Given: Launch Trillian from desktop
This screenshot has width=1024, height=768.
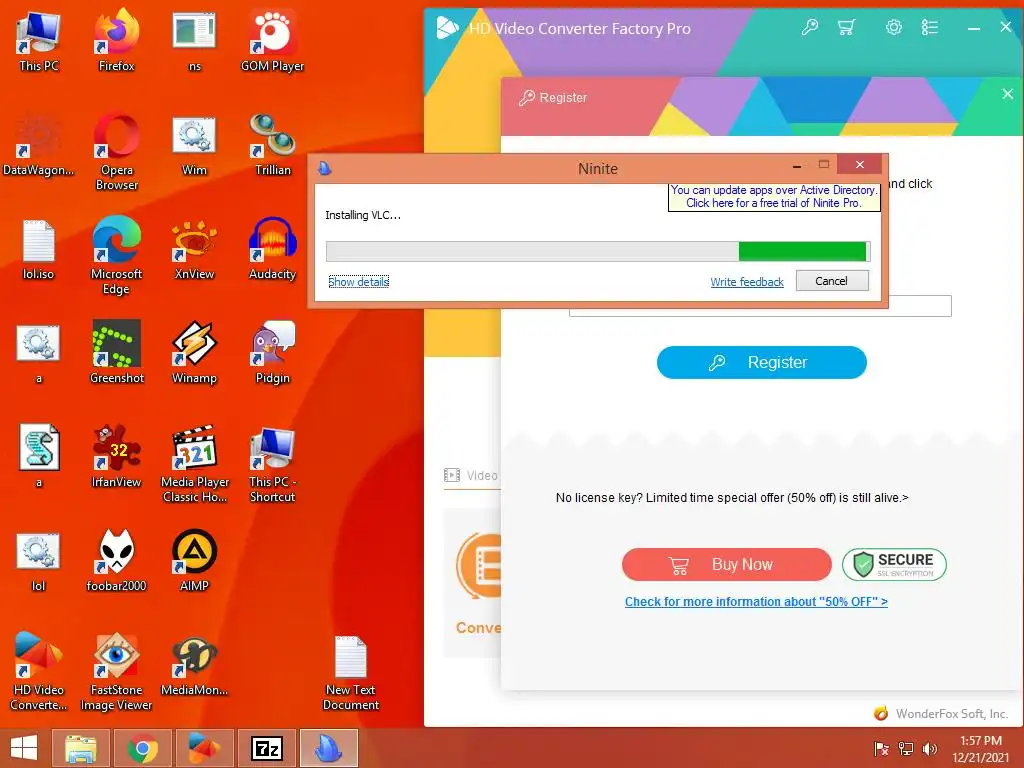Looking at the screenshot, I should (x=272, y=145).
